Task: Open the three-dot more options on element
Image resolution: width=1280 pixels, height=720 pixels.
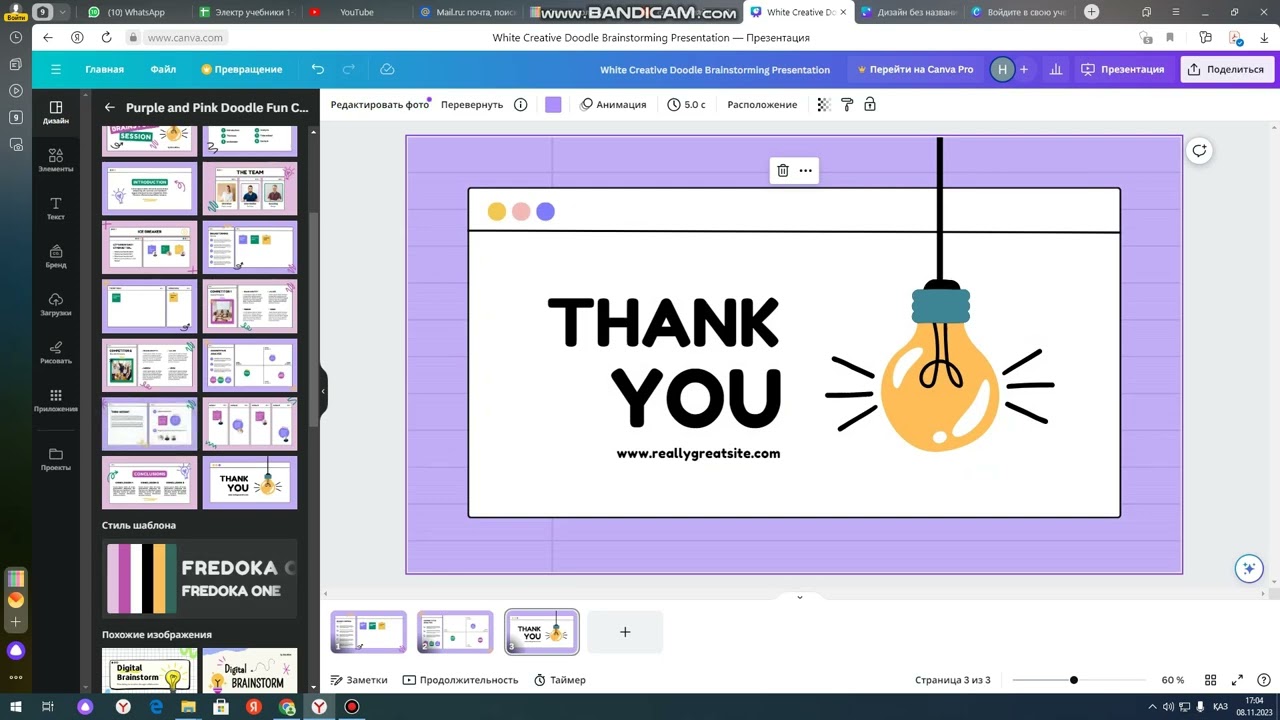Action: click(806, 170)
